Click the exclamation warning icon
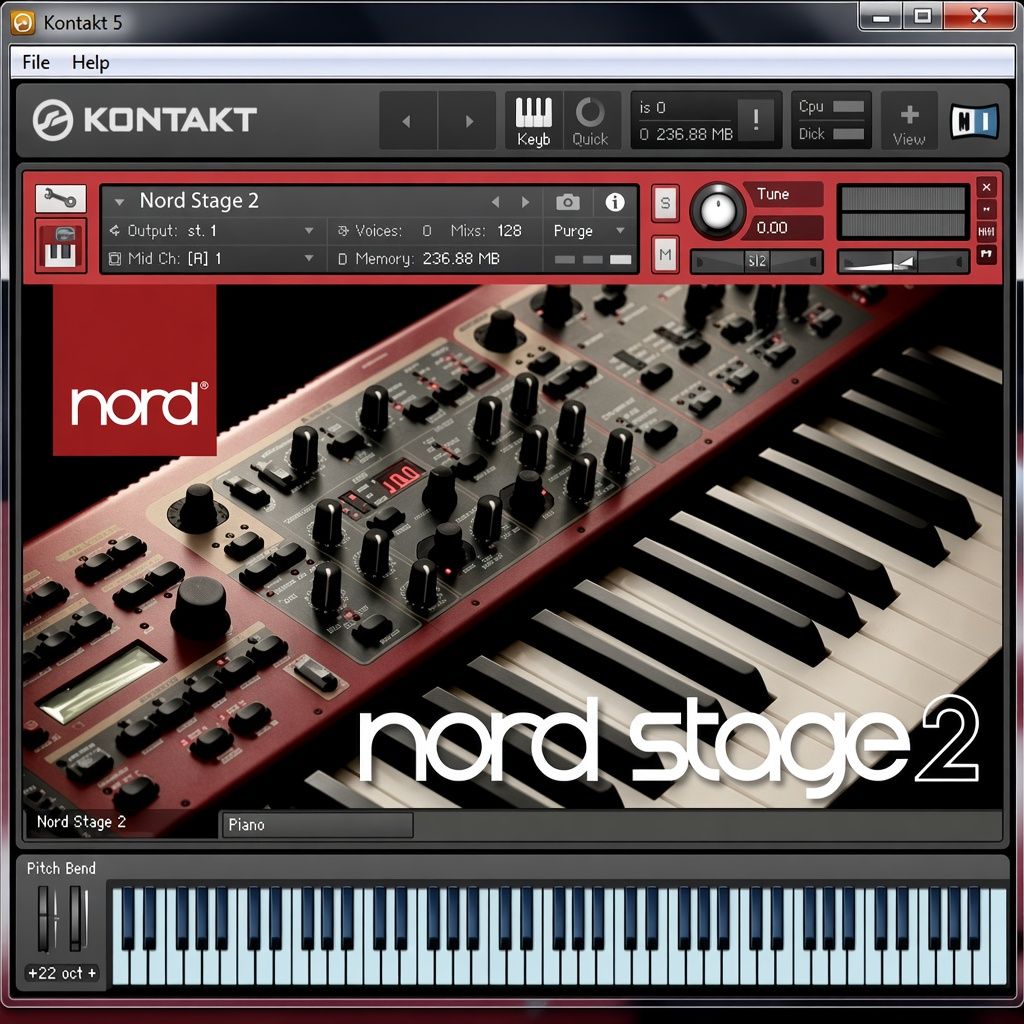 756,120
